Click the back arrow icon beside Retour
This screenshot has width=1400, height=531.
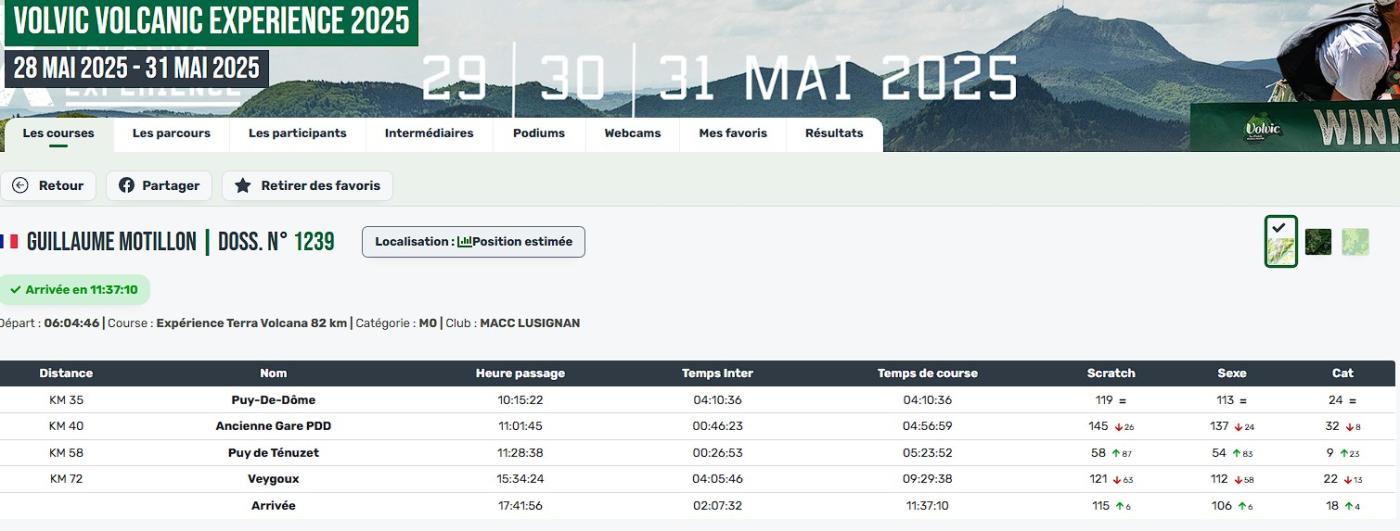pyautogui.click(x=20, y=186)
